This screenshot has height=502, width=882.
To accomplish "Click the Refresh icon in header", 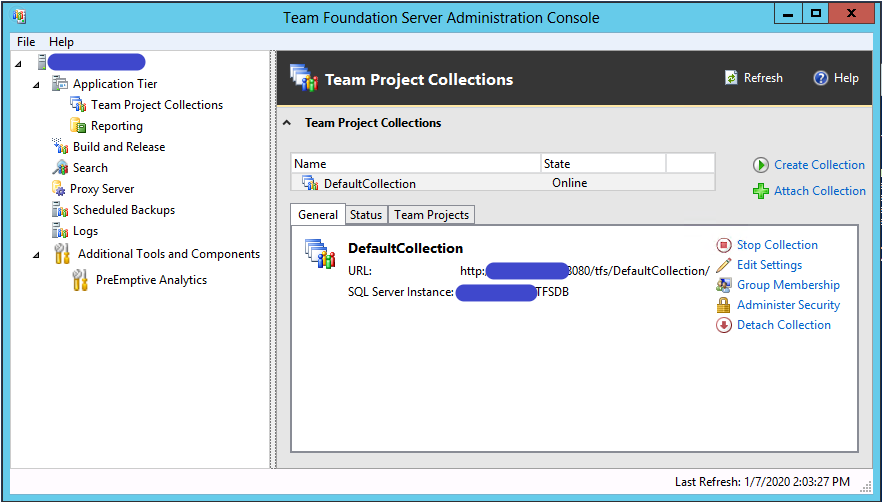I will point(731,78).
